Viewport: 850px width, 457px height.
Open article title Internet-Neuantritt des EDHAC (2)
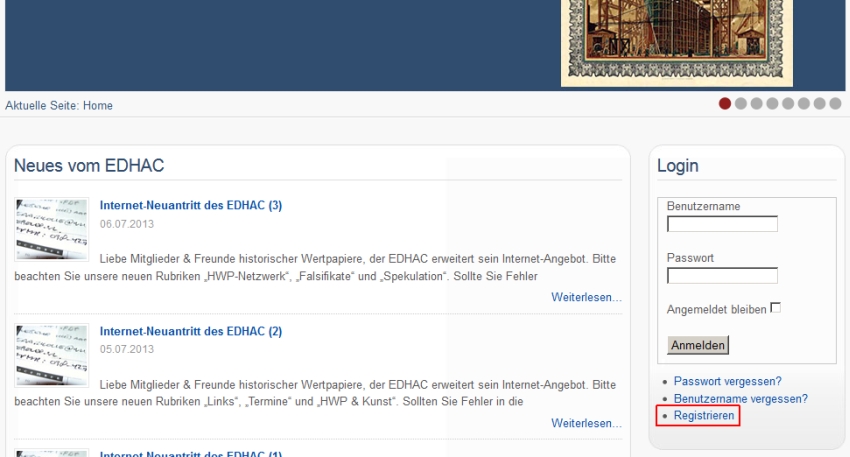191,331
